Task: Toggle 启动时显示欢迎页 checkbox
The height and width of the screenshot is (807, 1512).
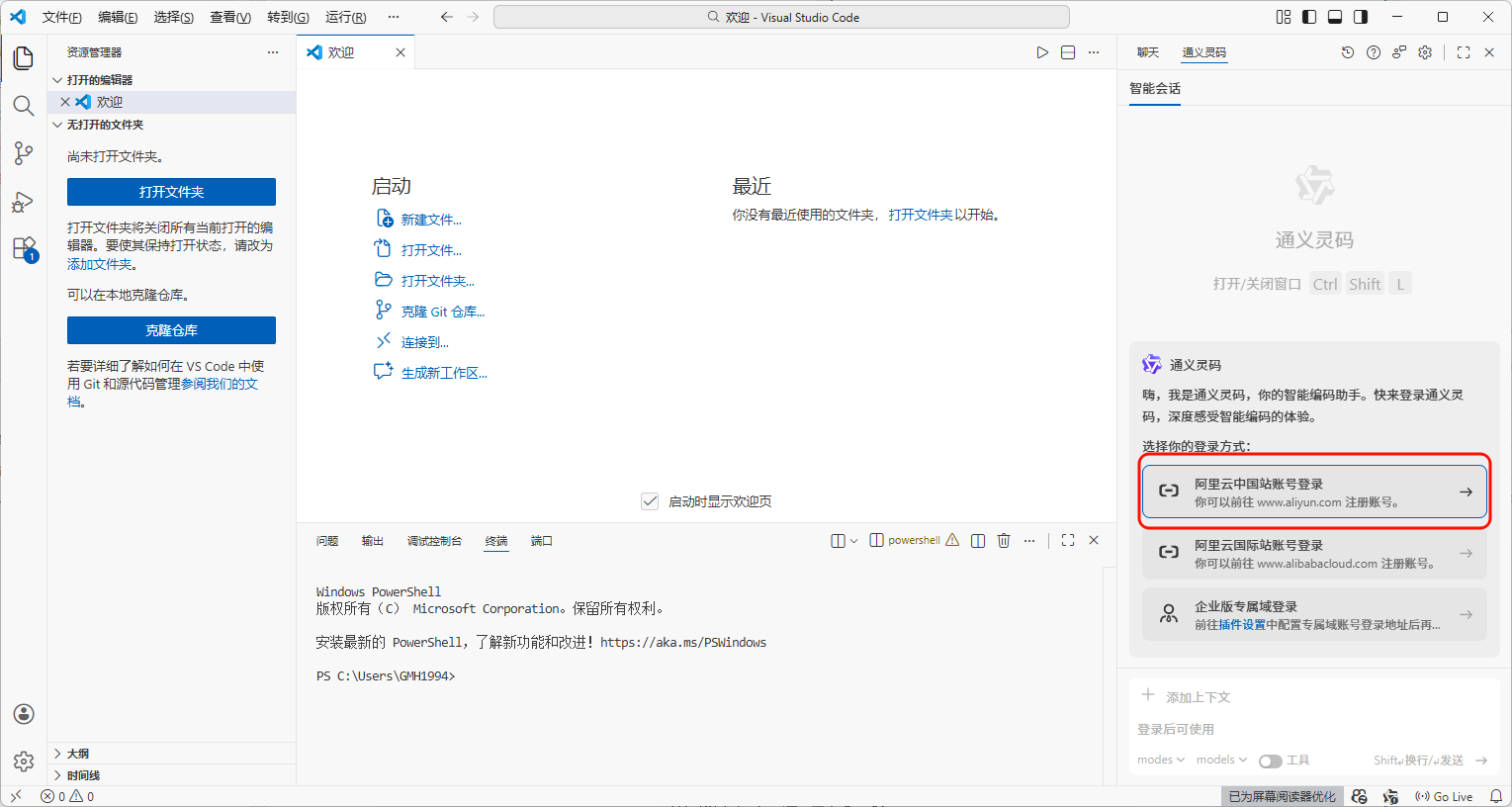Action: pyautogui.click(x=650, y=501)
